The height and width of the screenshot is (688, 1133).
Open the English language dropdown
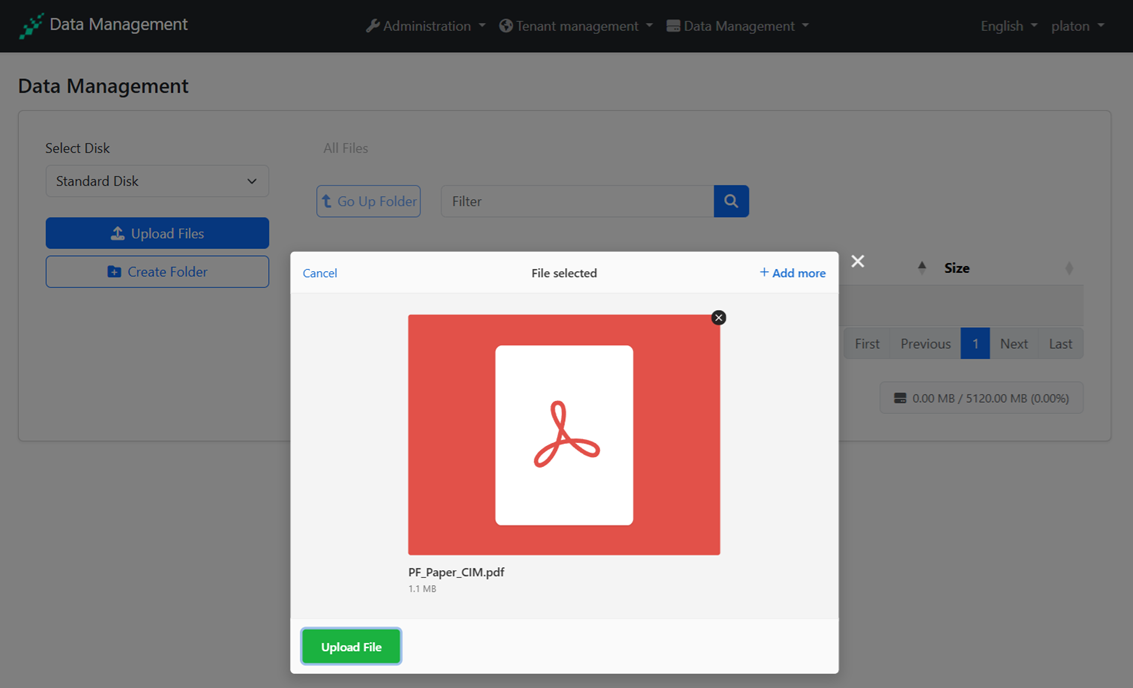click(1008, 26)
